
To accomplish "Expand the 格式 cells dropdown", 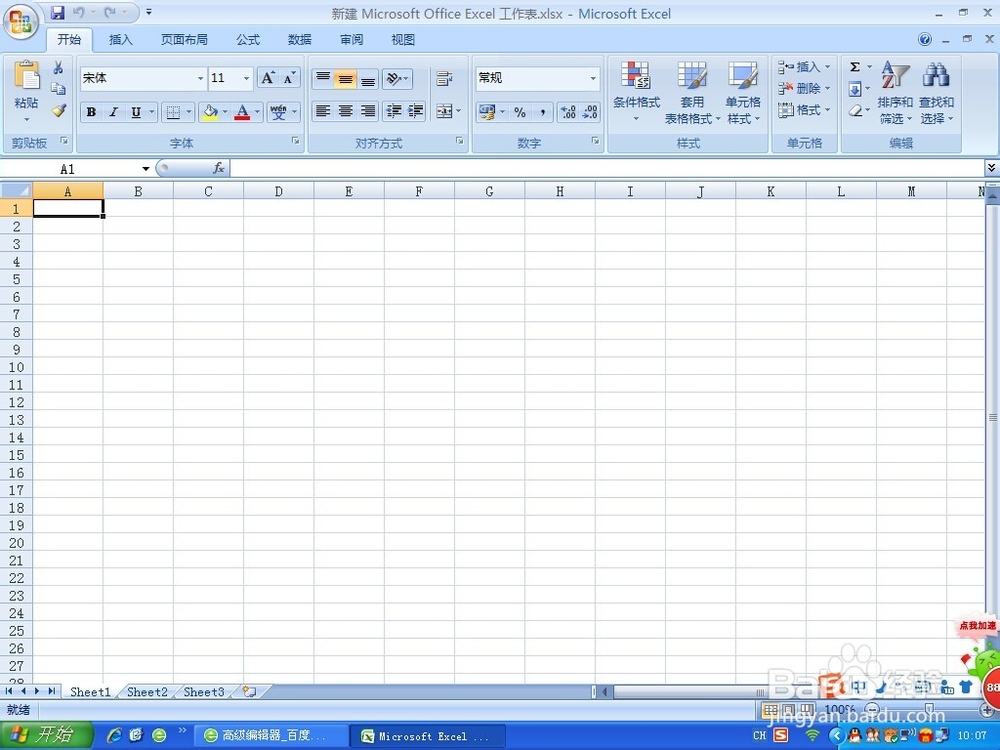I will (x=828, y=110).
